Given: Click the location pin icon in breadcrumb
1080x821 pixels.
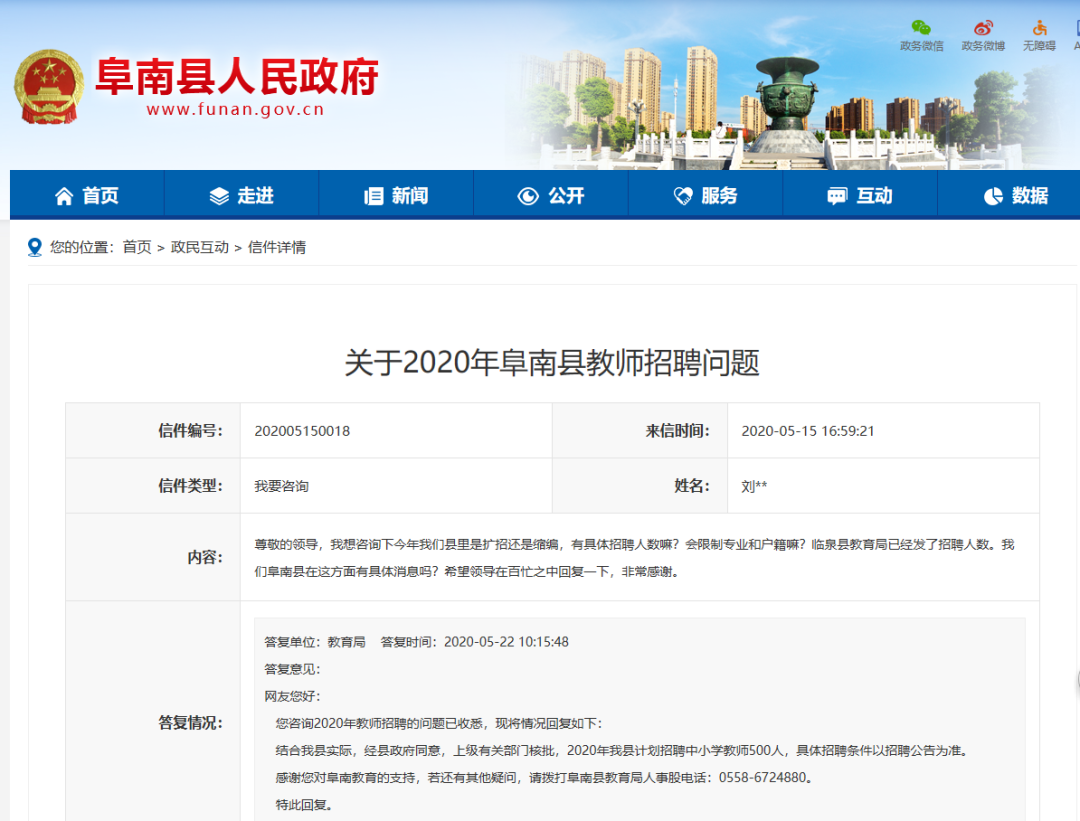Looking at the screenshot, I should (x=35, y=247).
